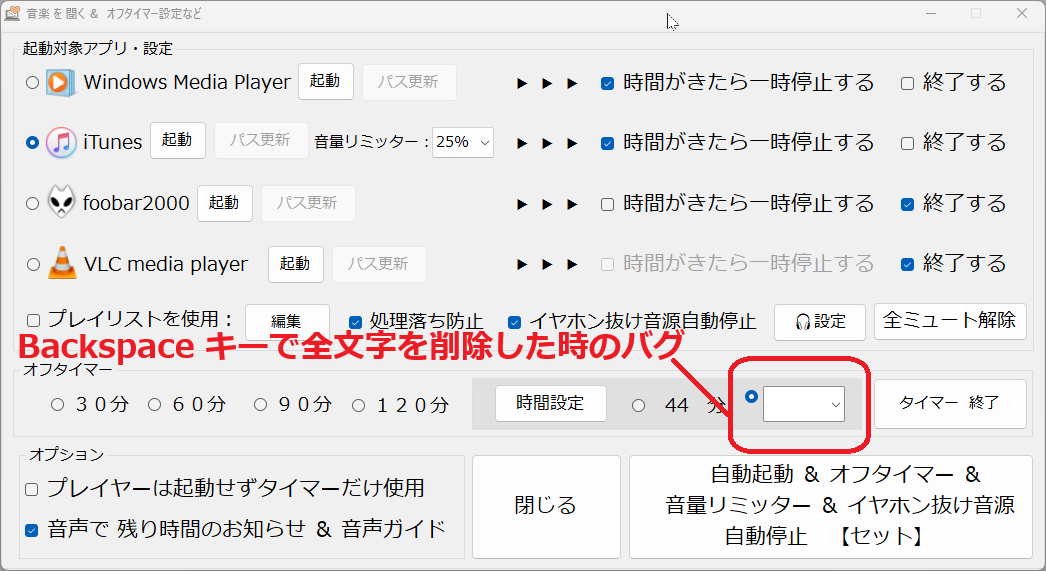Click the VLC traffic cone icon

pos(61,264)
